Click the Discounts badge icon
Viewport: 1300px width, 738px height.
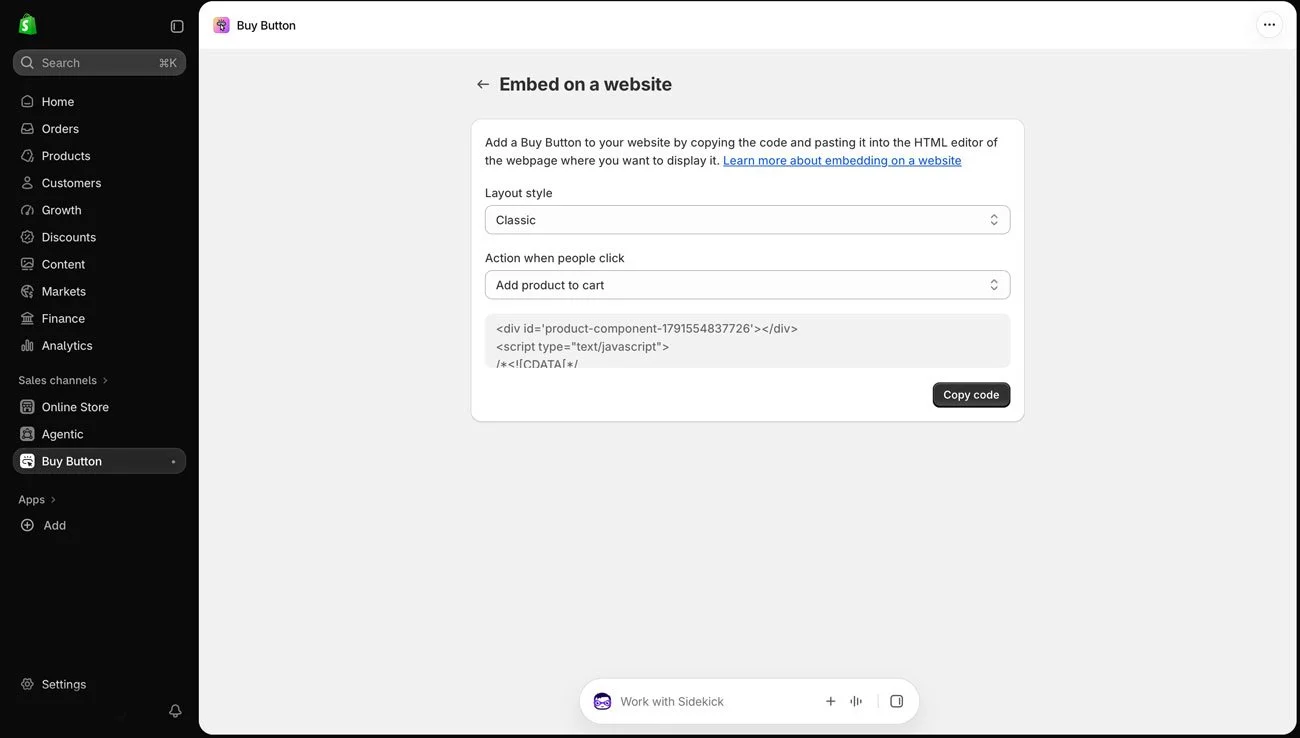pyautogui.click(x=27, y=237)
